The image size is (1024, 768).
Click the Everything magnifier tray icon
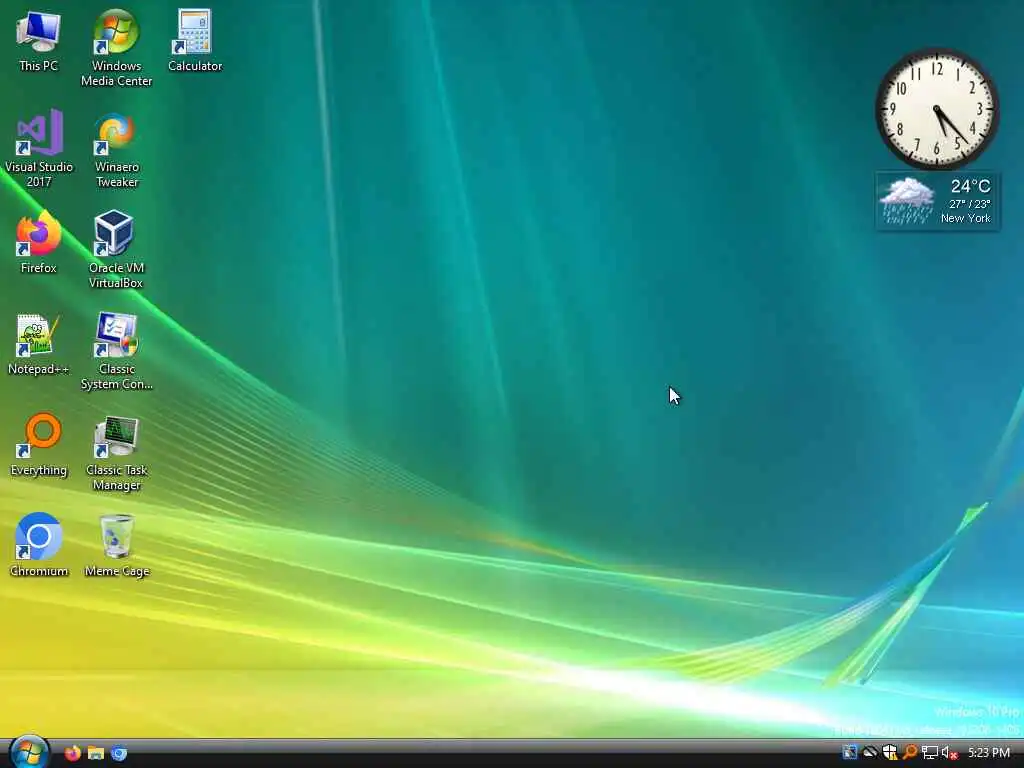point(910,752)
